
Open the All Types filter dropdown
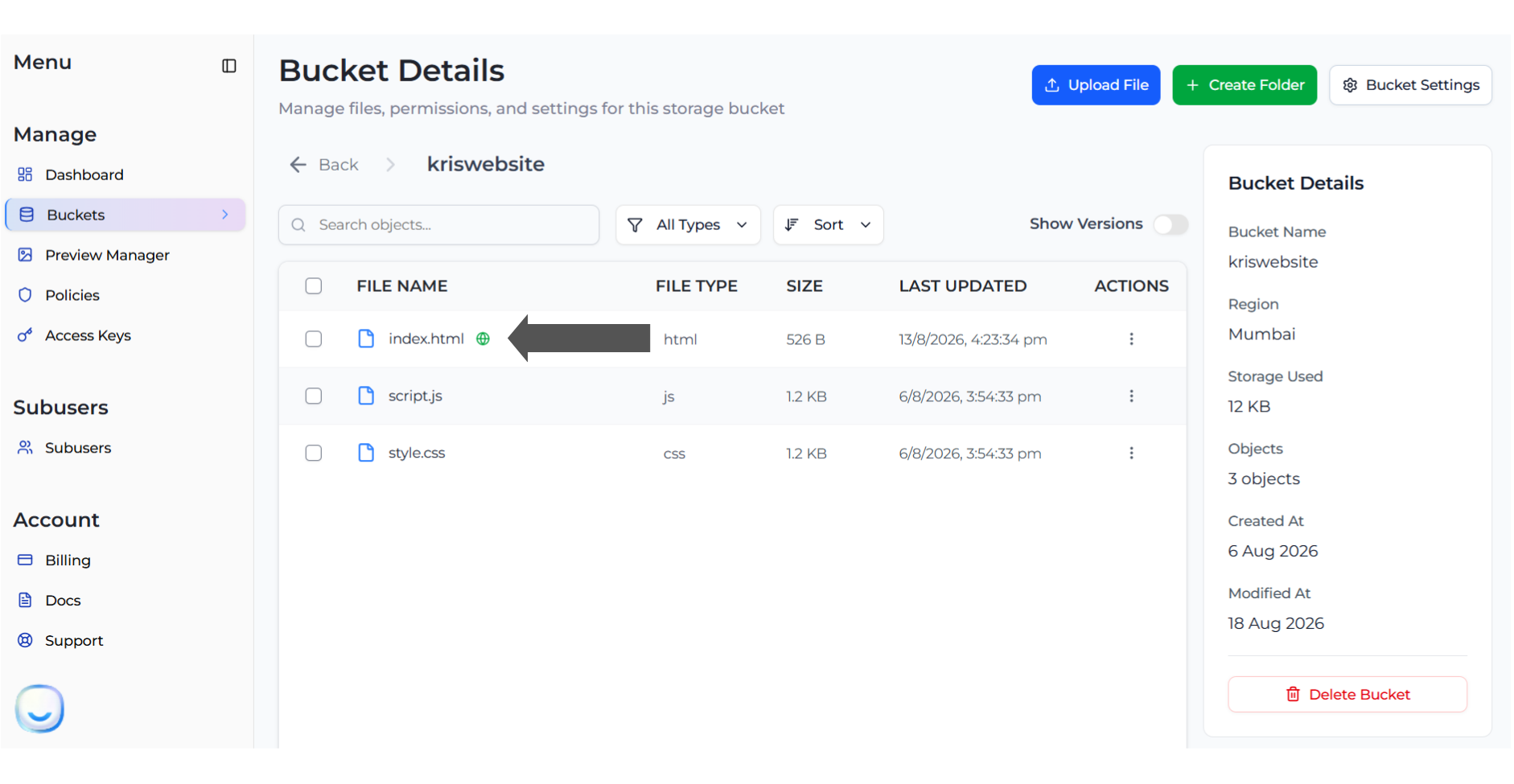pyautogui.click(x=688, y=225)
